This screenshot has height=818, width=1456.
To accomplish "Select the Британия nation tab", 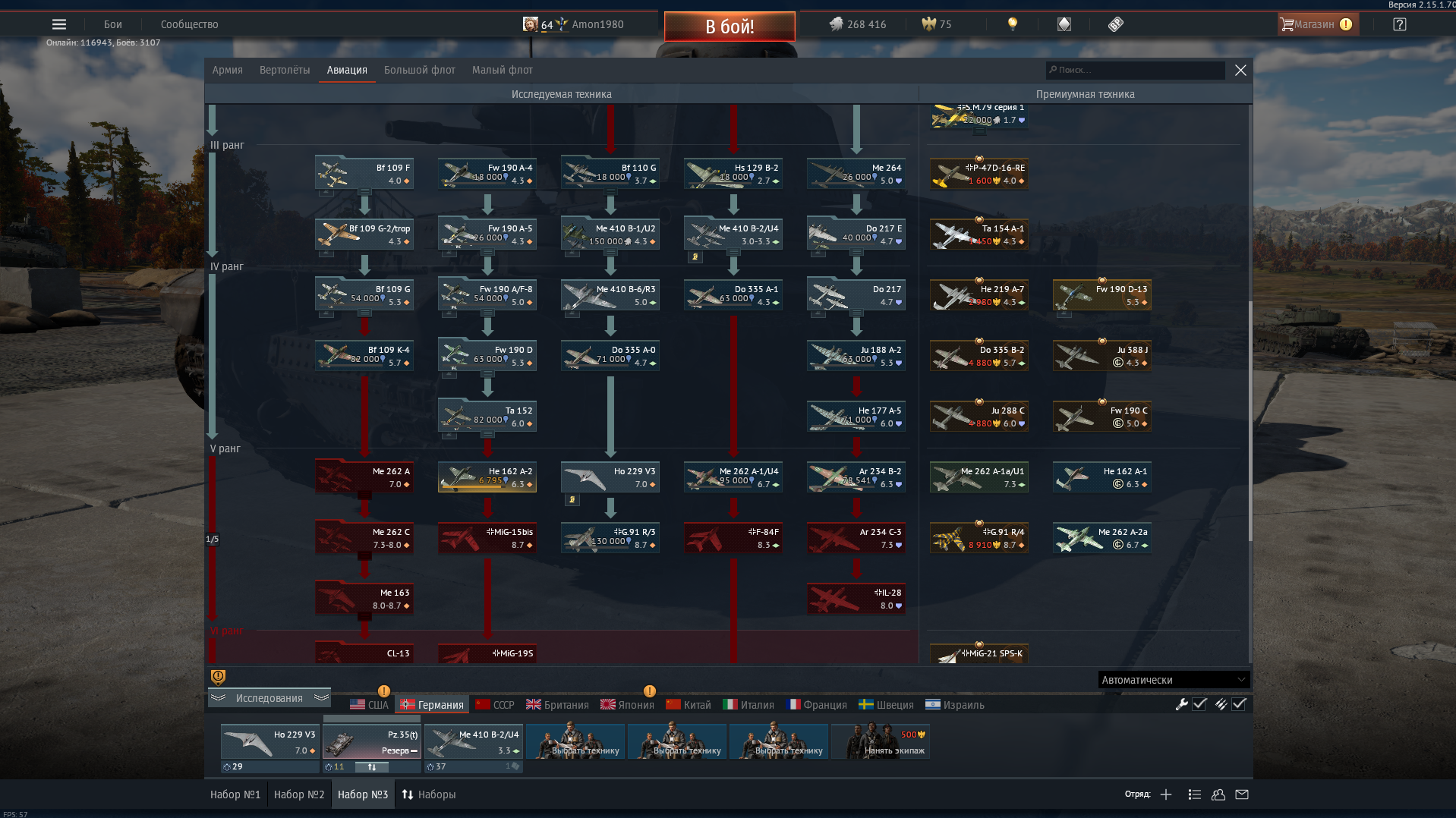I will click(557, 705).
